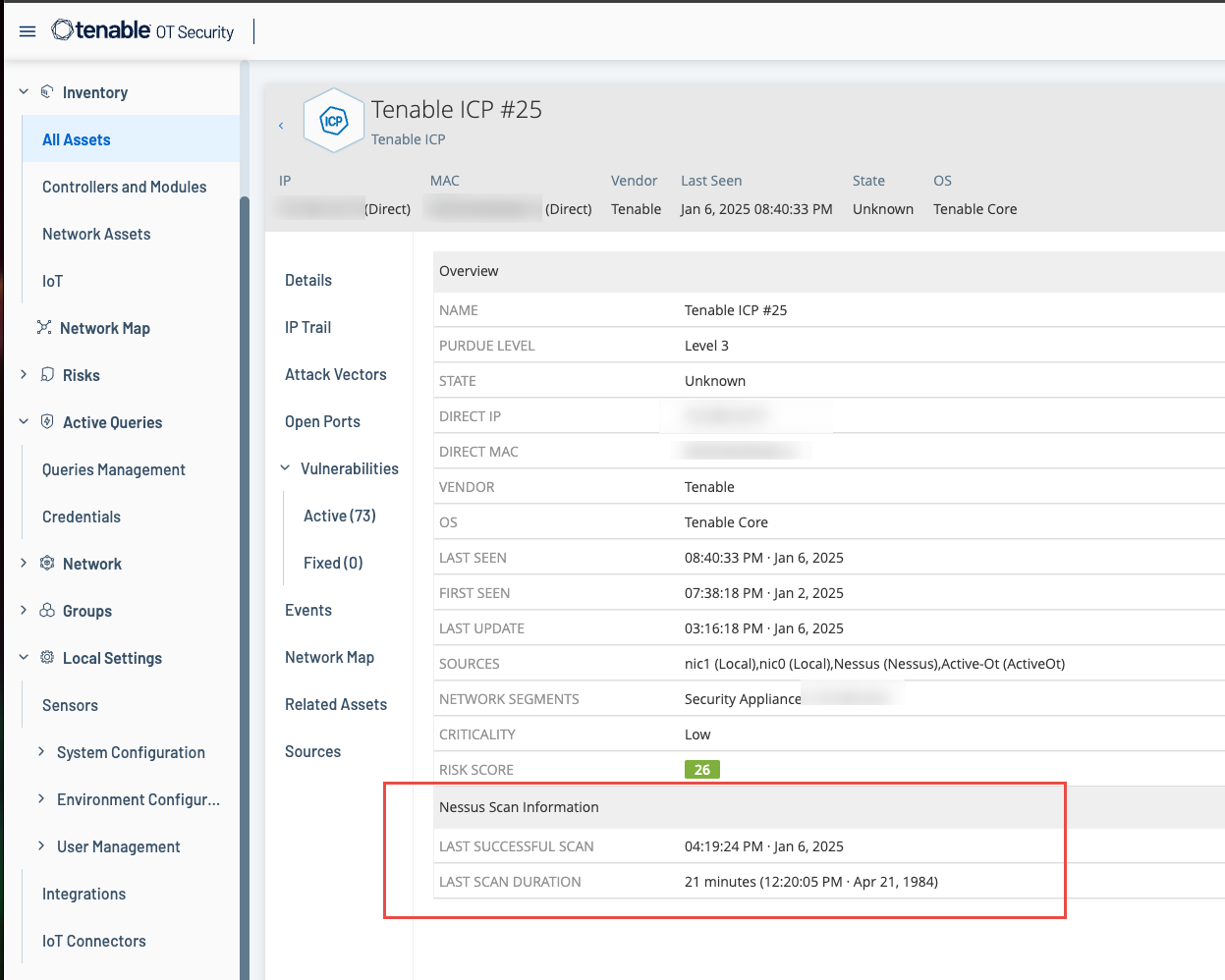Select Controllers and Modules in sidebar
Screen dimensions: 1225x980
click(x=124, y=187)
